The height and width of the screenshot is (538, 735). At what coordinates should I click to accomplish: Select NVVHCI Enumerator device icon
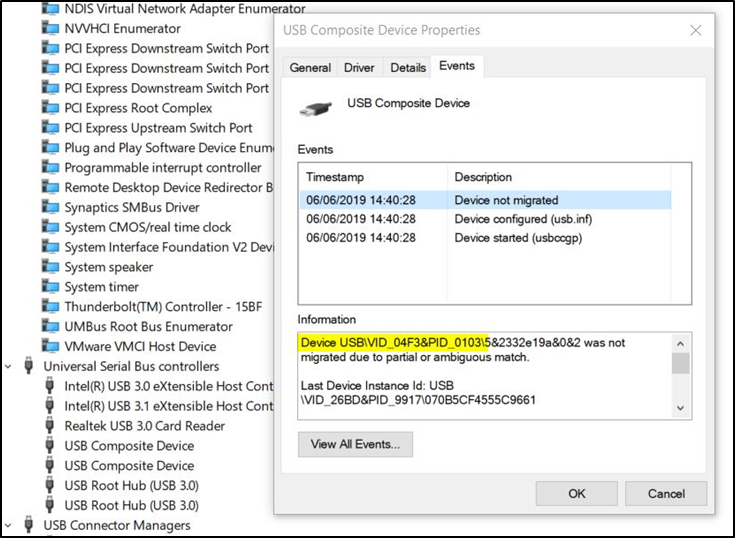[x=50, y=29]
